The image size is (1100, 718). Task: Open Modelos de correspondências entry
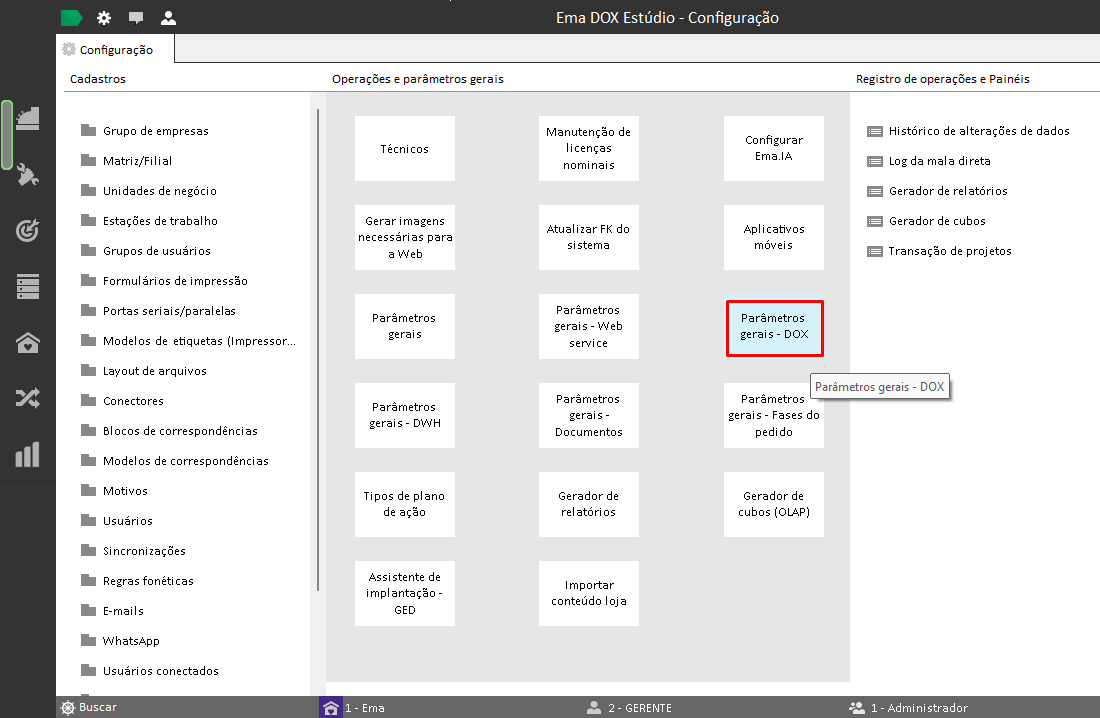point(186,461)
